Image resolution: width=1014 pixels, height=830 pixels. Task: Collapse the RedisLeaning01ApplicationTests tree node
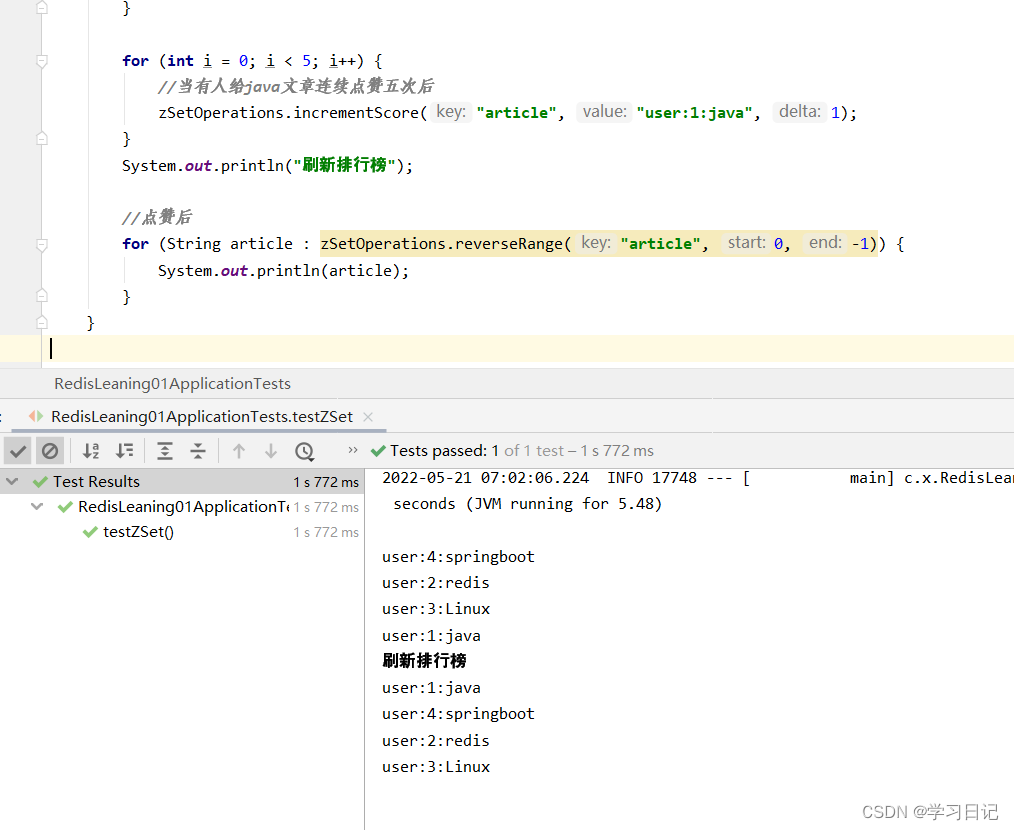tap(37, 507)
